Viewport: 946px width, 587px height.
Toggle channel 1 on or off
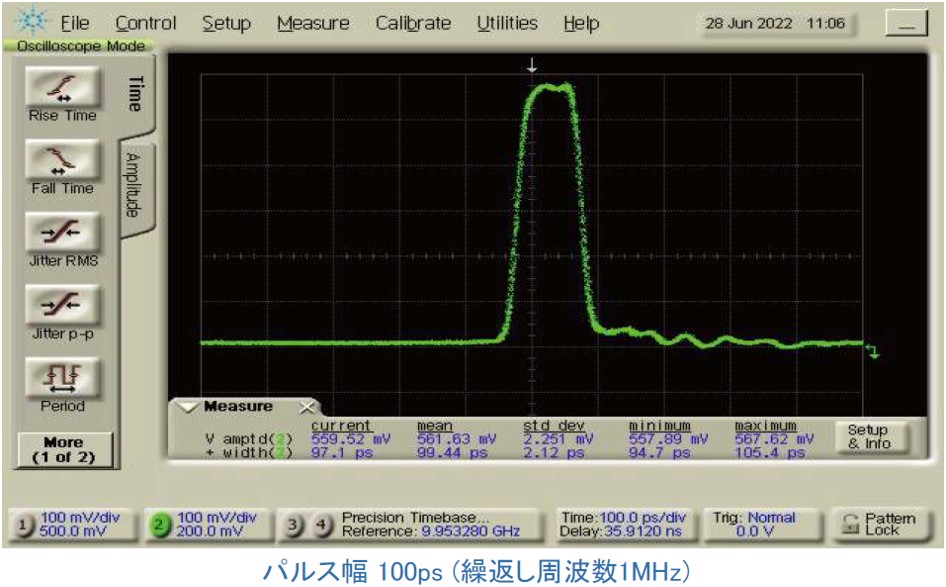[x=22, y=525]
